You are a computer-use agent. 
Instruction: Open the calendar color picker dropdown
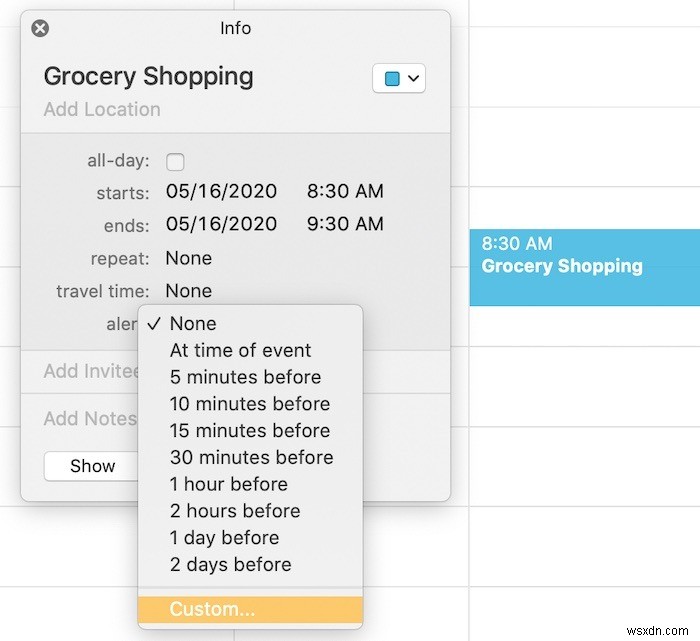pyautogui.click(x=399, y=78)
